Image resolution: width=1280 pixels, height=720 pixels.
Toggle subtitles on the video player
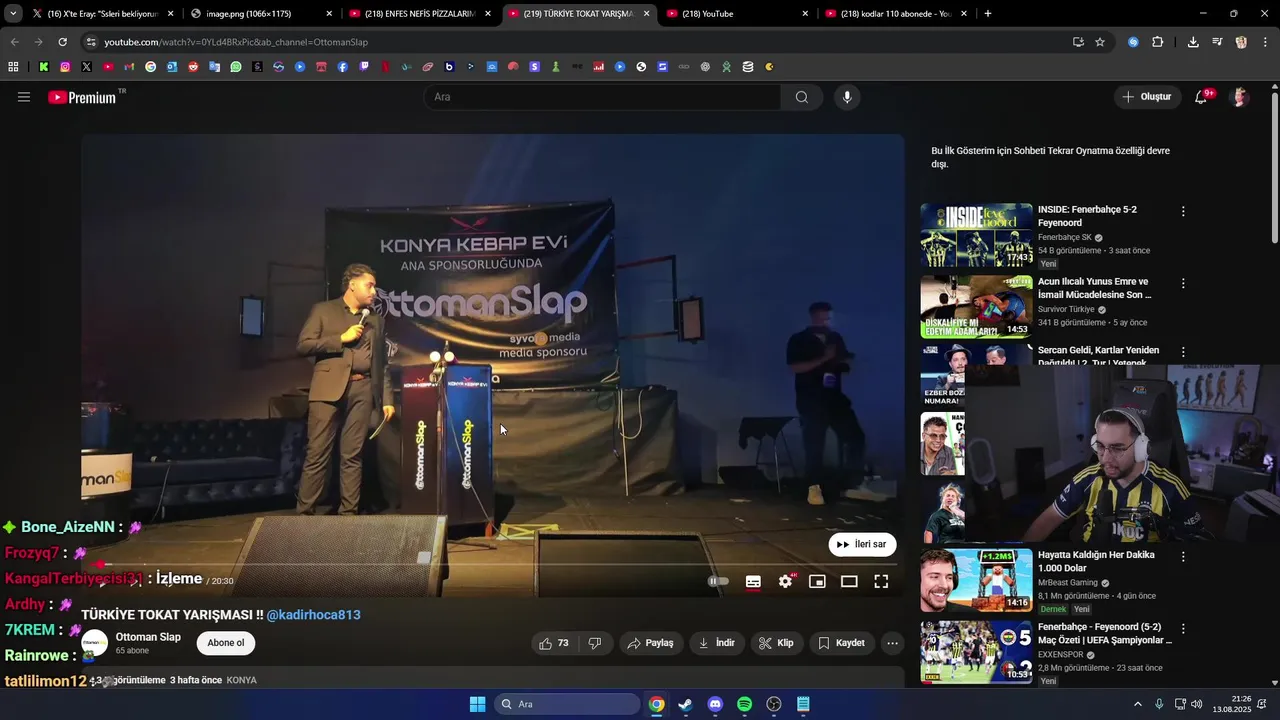point(753,581)
